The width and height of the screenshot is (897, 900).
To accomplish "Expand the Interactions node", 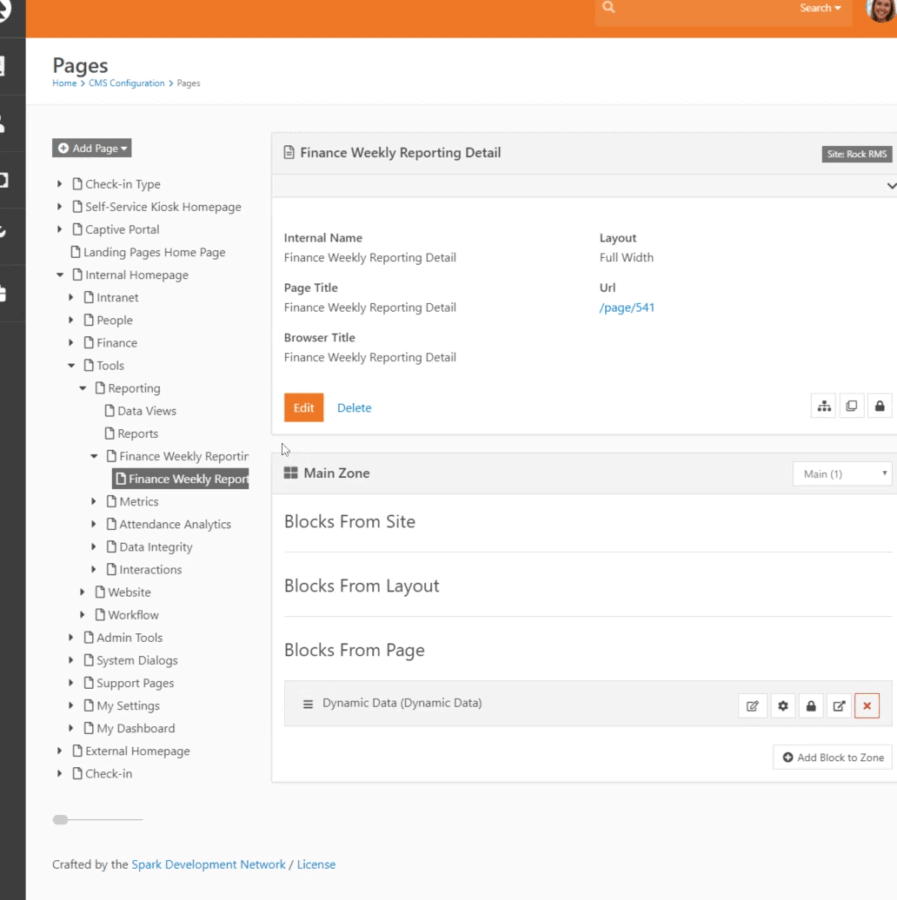I will point(94,569).
